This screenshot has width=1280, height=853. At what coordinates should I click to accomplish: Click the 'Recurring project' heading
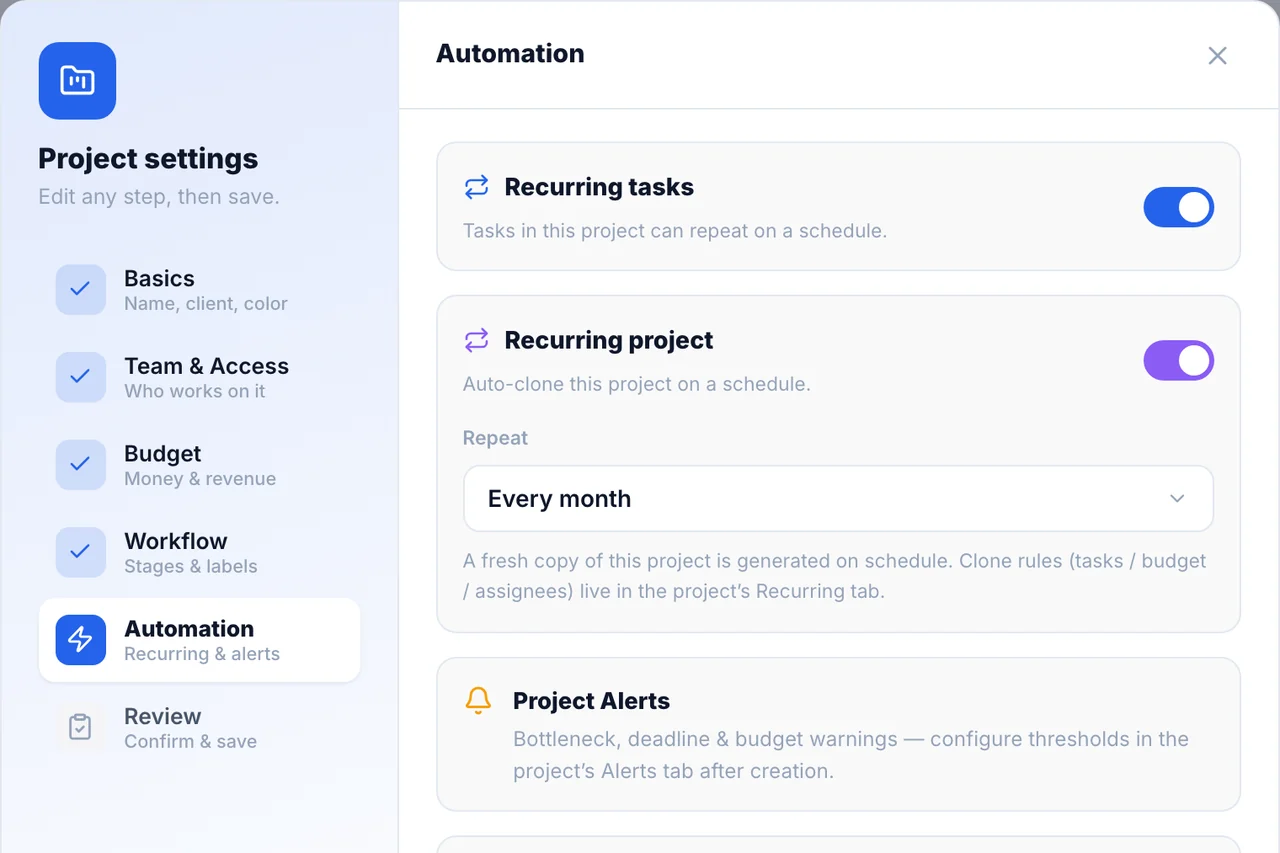pos(609,340)
